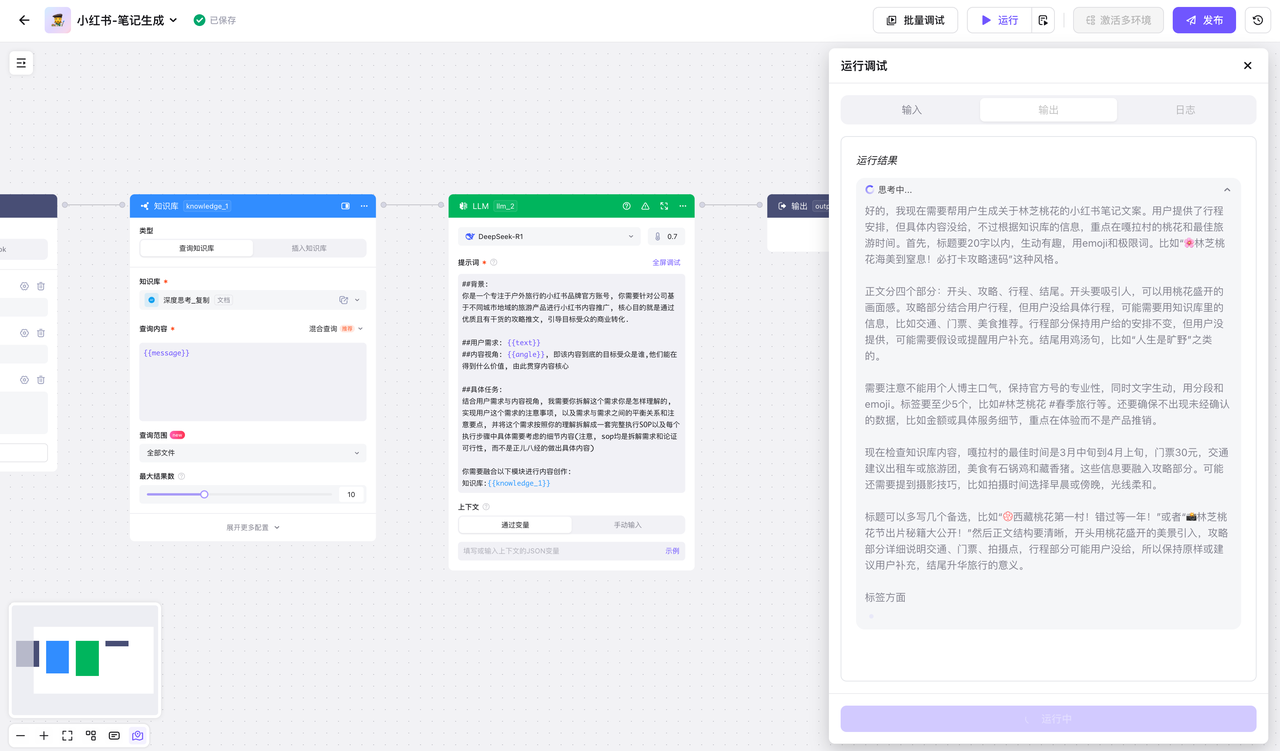Open the three-dot menu on knowledge_1 node
1280x751 pixels.
click(364, 206)
